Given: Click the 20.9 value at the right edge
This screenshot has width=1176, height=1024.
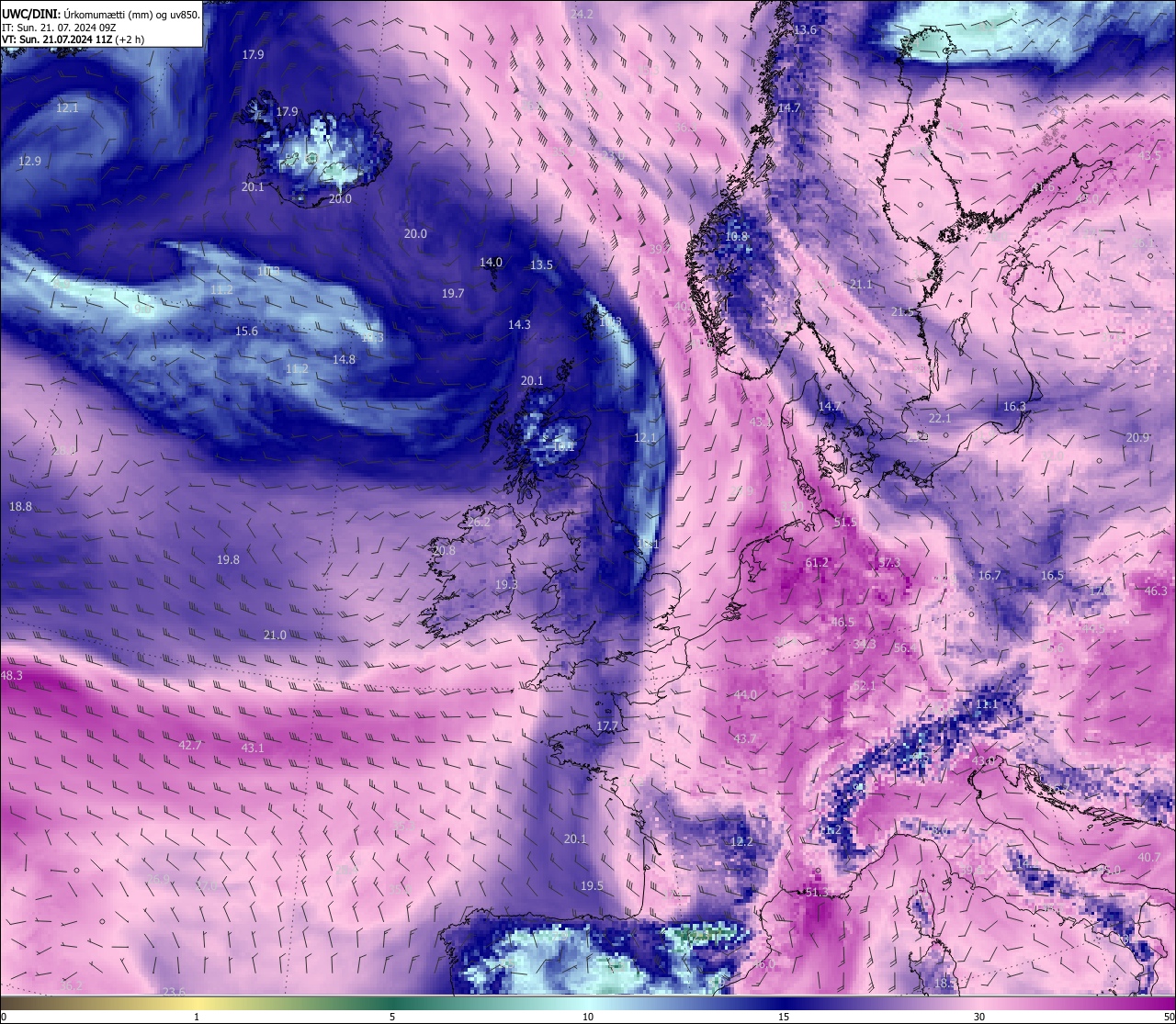Looking at the screenshot, I should [1138, 438].
